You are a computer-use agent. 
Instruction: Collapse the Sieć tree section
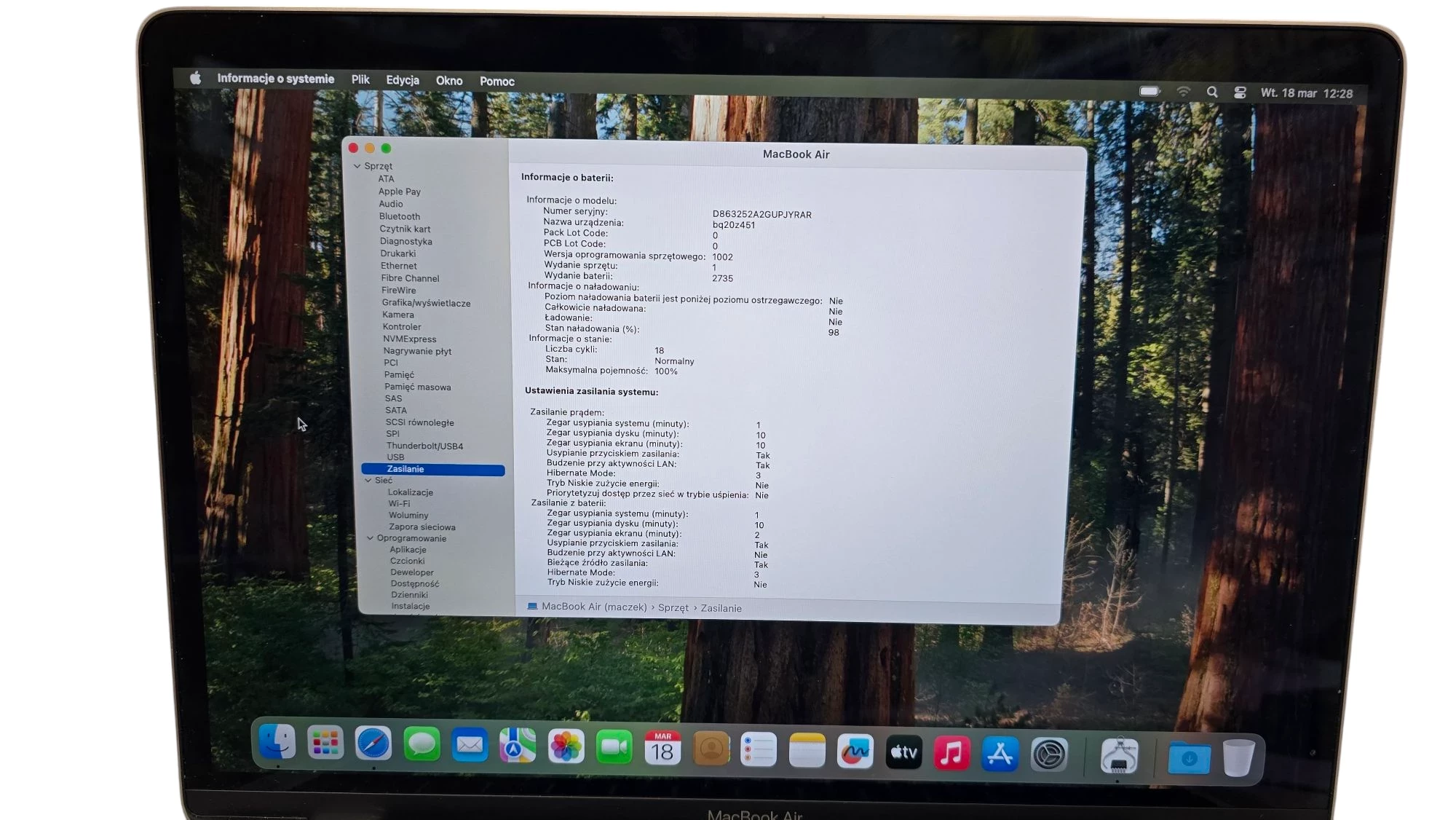click(x=368, y=480)
